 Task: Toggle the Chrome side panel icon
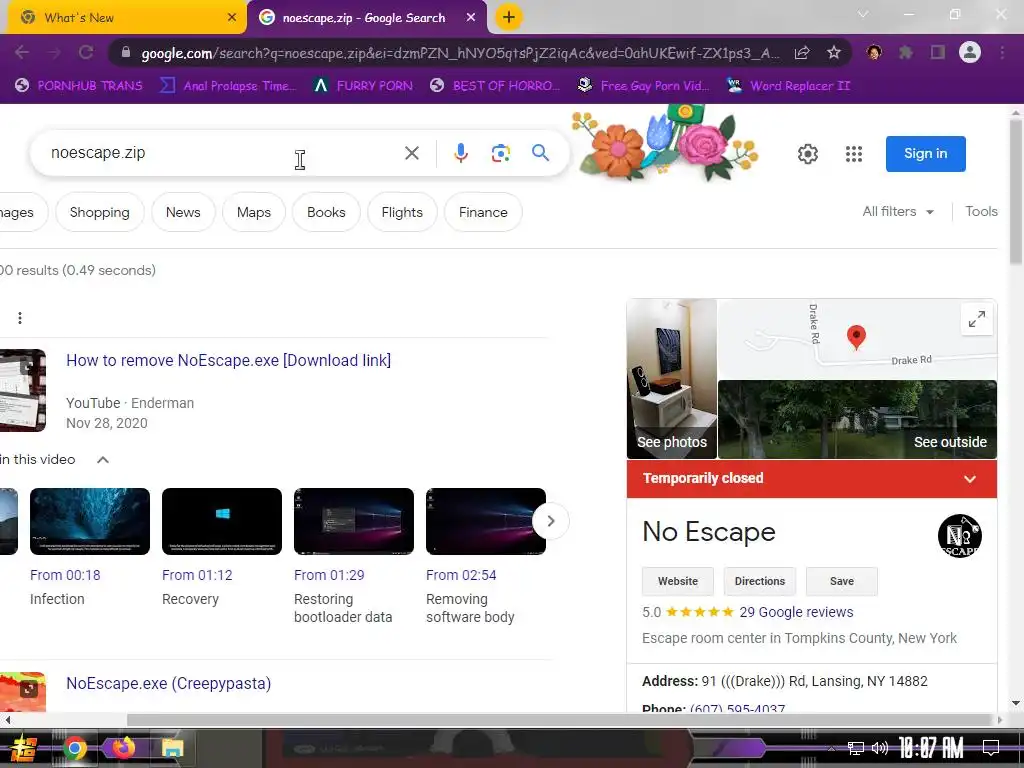point(938,52)
